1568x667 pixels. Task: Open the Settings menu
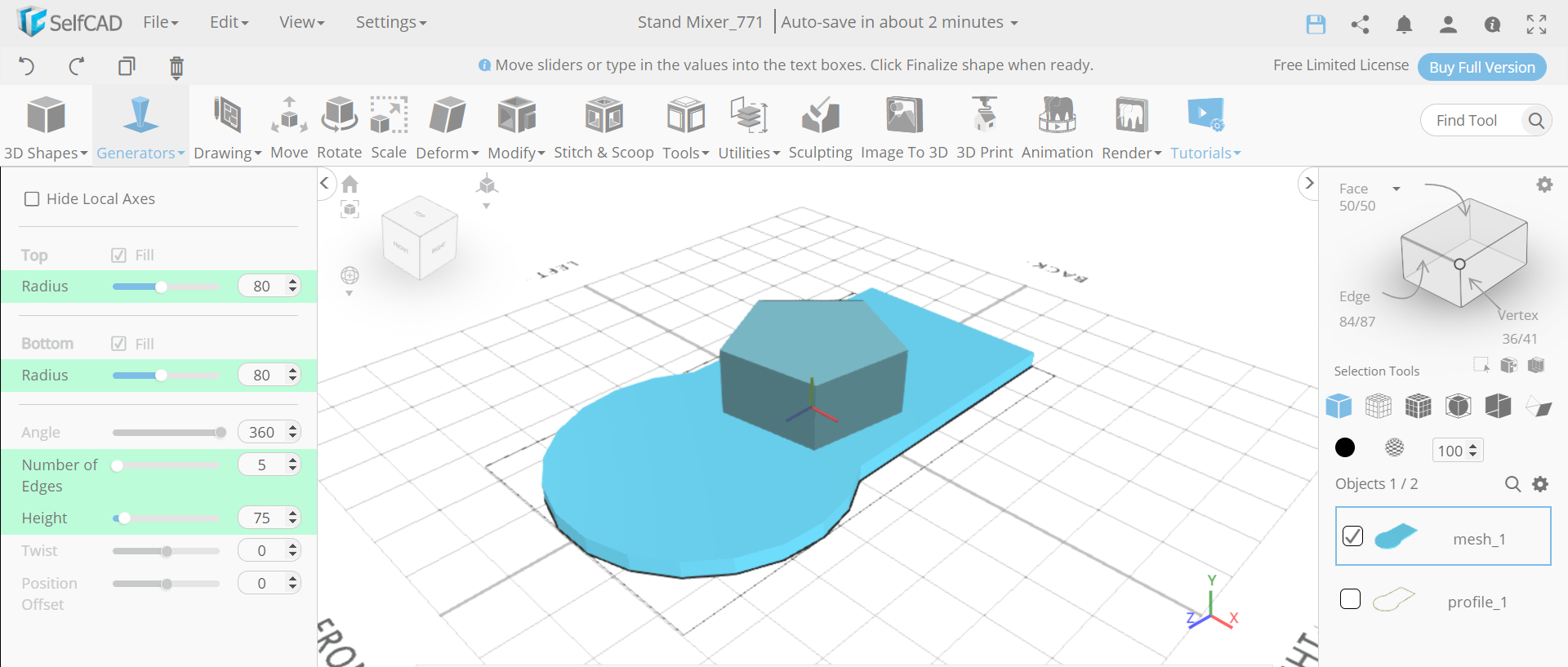(x=391, y=23)
